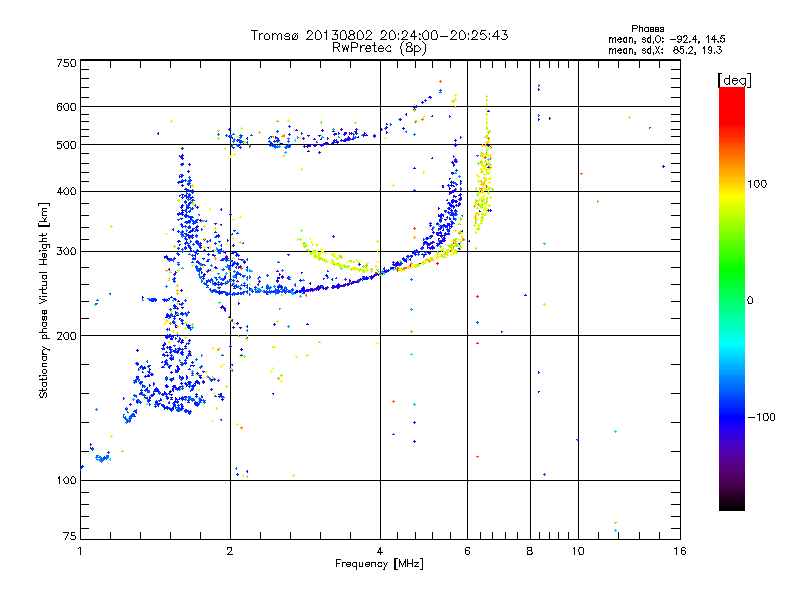Click the x-axis tick label "4"

pyautogui.click(x=380, y=551)
